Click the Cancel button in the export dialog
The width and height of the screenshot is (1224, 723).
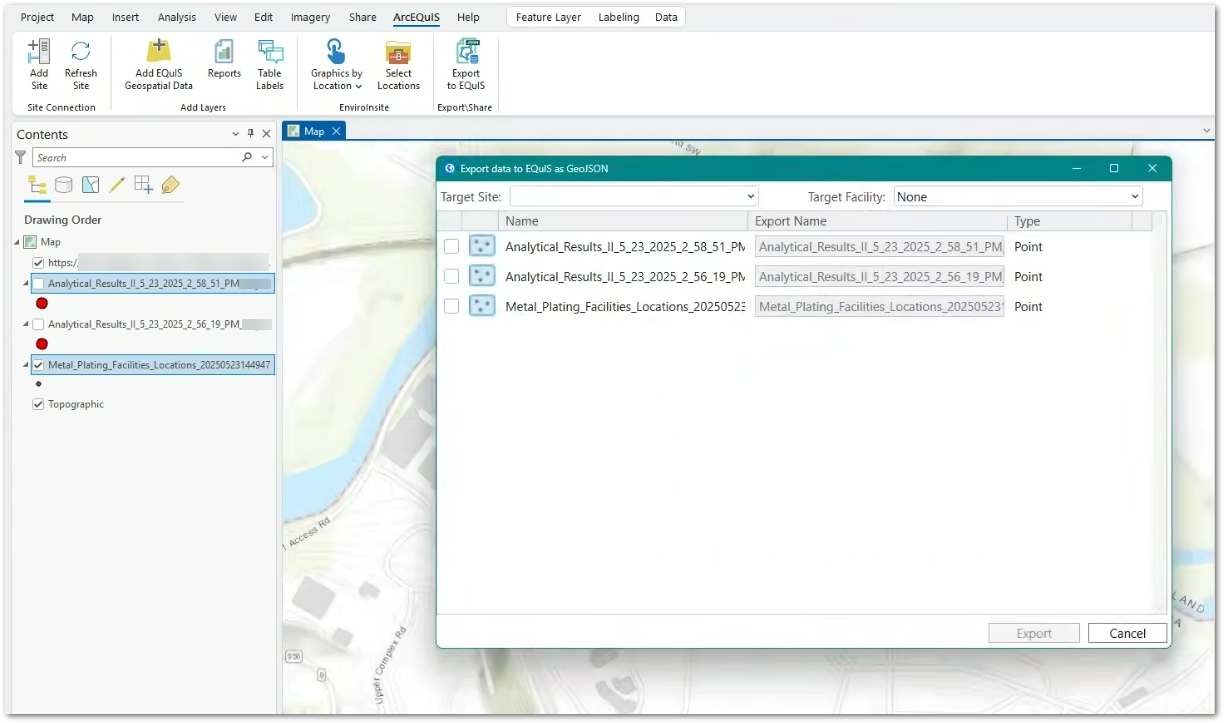tap(1127, 633)
